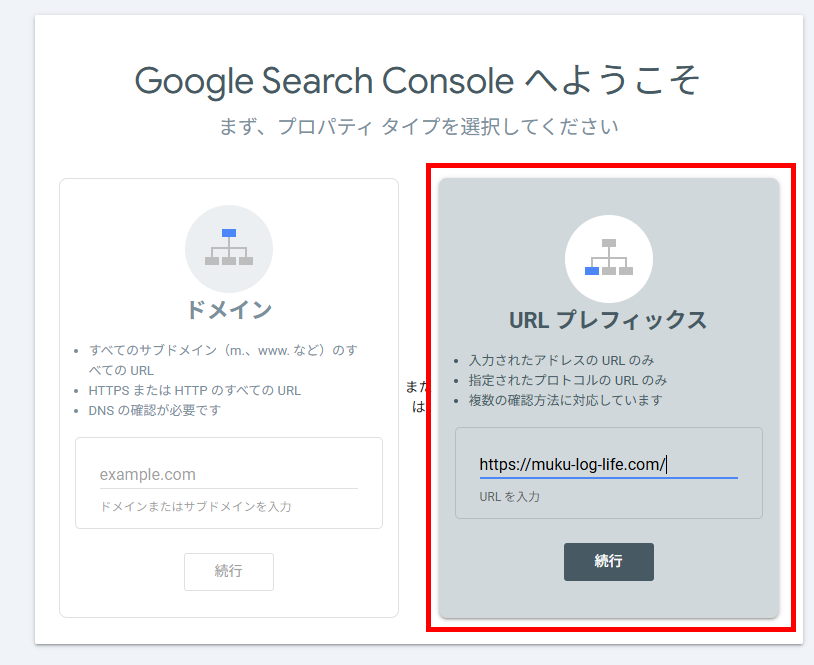Select the ドメイン heading text
Screen dimensions: 814x665
pos(229,310)
